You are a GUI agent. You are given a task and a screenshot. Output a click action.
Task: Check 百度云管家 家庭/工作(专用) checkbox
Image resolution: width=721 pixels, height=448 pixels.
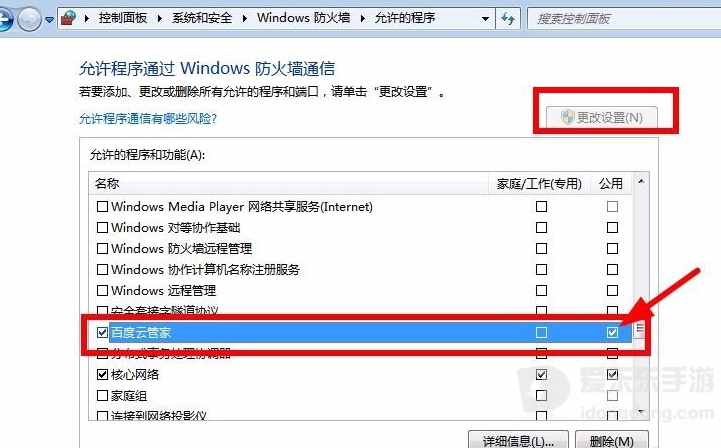pyautogui.click(x=542, y=333)
